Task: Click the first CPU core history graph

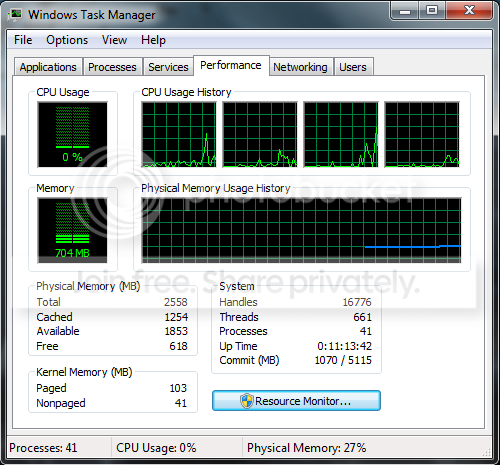Action: click(x=179, y=134)
